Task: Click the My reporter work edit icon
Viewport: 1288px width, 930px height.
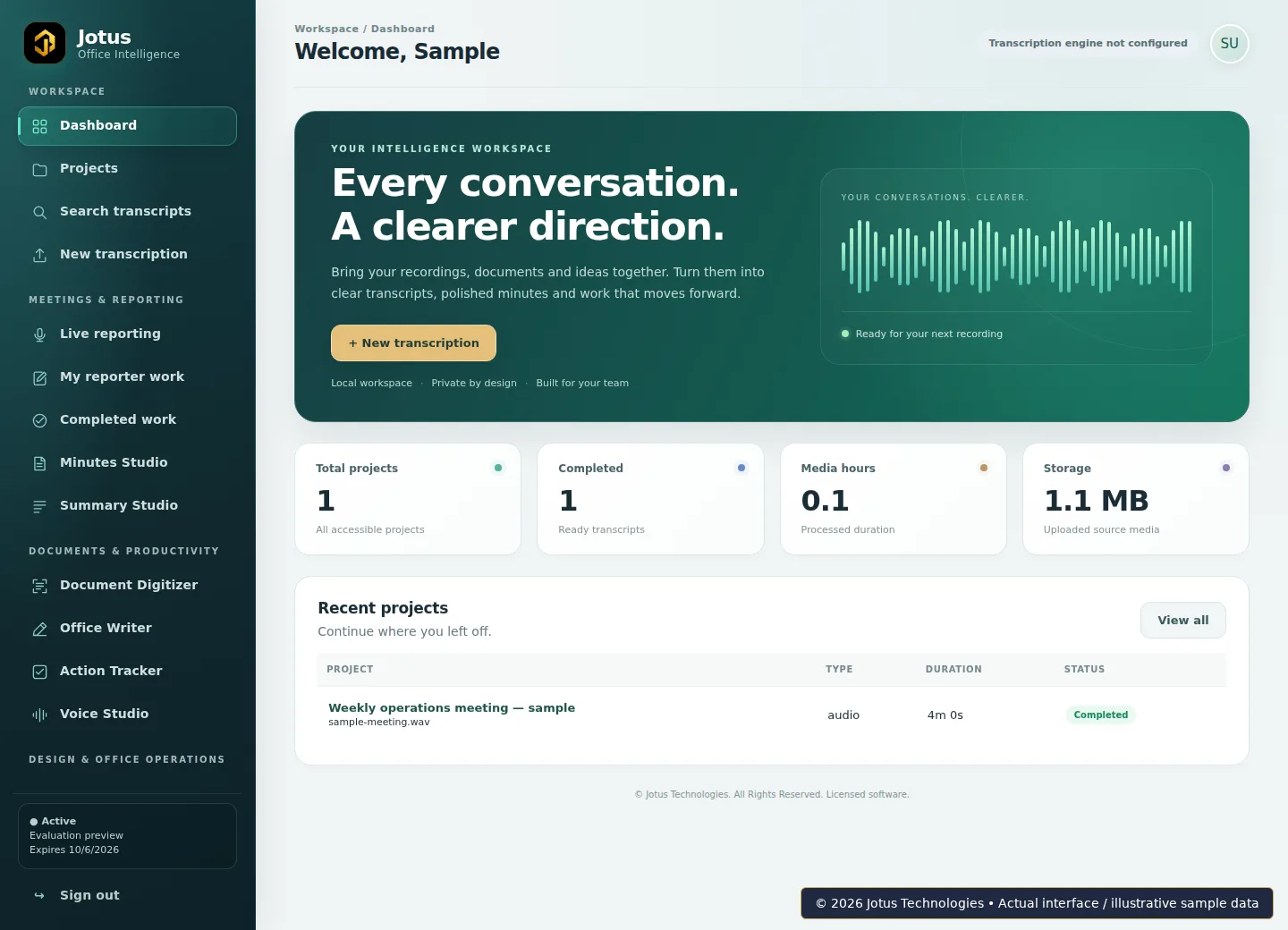Action: (39, 377)
